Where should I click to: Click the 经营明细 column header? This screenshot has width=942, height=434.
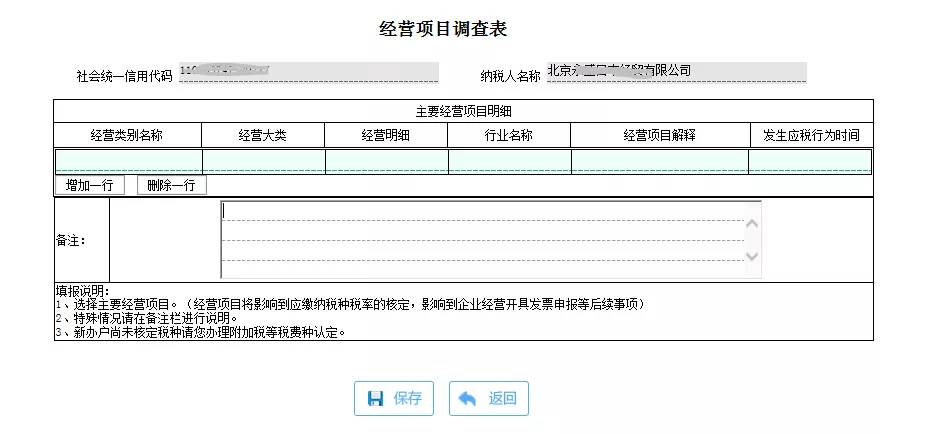pos(386,135)
